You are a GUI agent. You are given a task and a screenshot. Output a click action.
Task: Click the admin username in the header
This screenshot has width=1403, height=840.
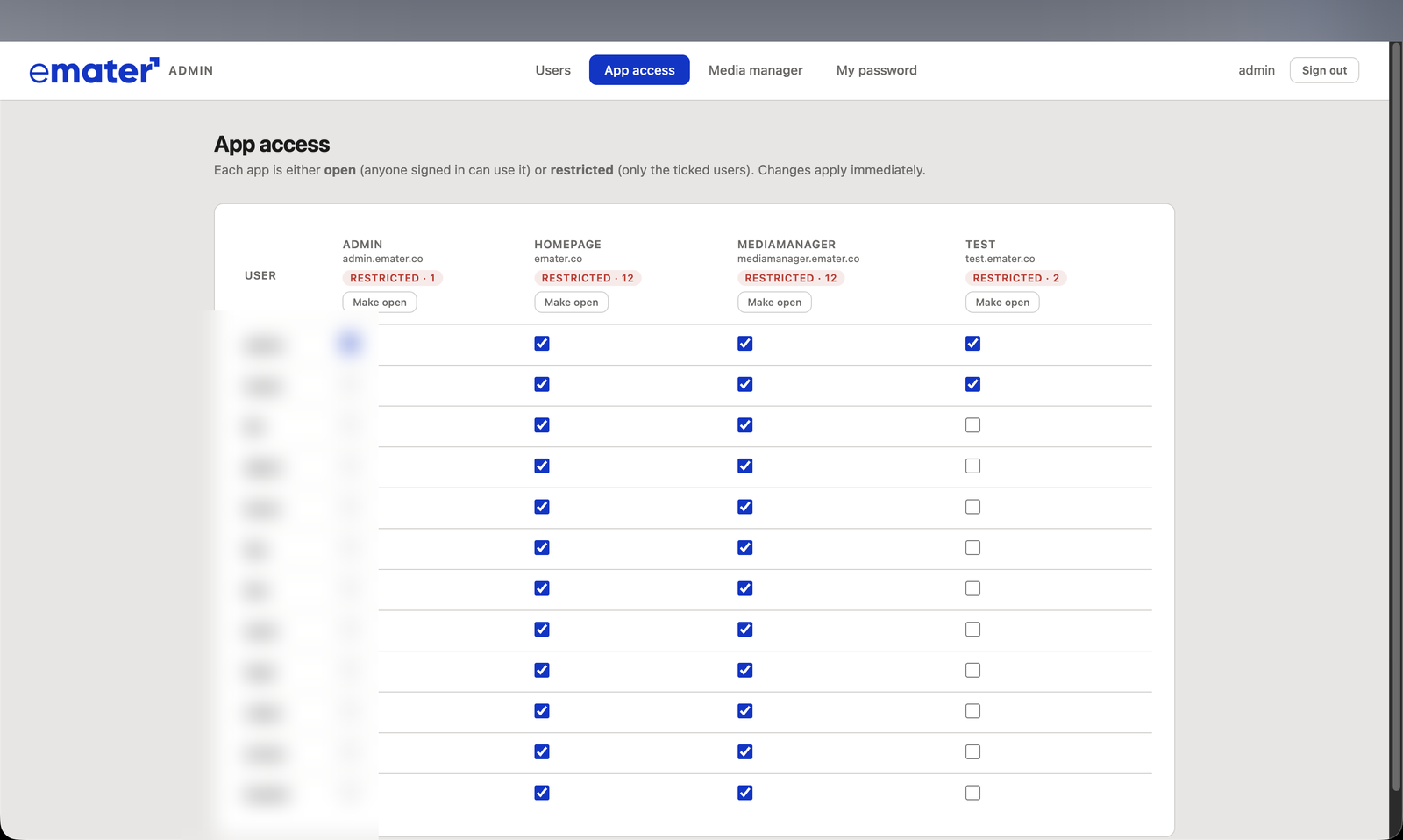click(1256, 70)
